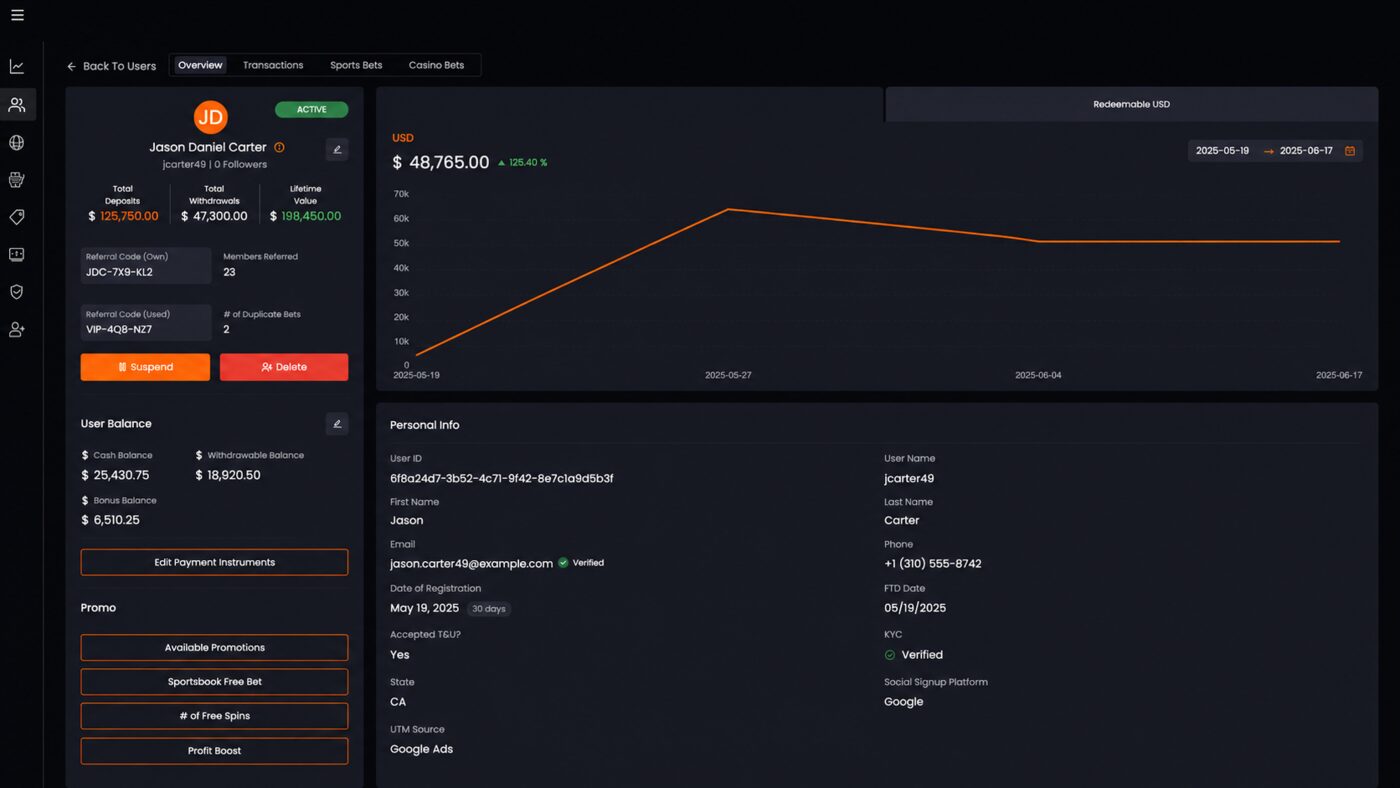
Task: Suspend the user account
Action: tap(145, 367)
